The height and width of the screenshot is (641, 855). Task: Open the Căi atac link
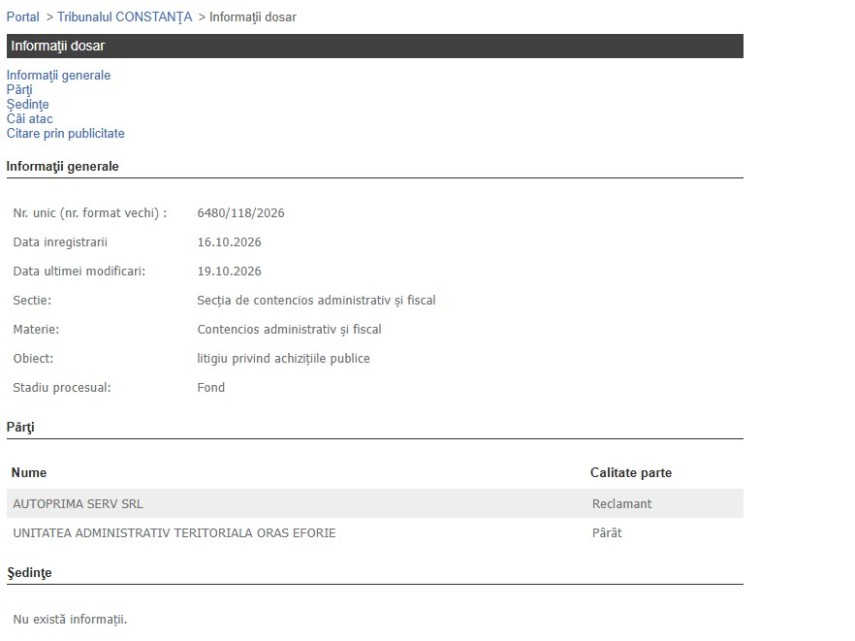click(x=29, y=119)
